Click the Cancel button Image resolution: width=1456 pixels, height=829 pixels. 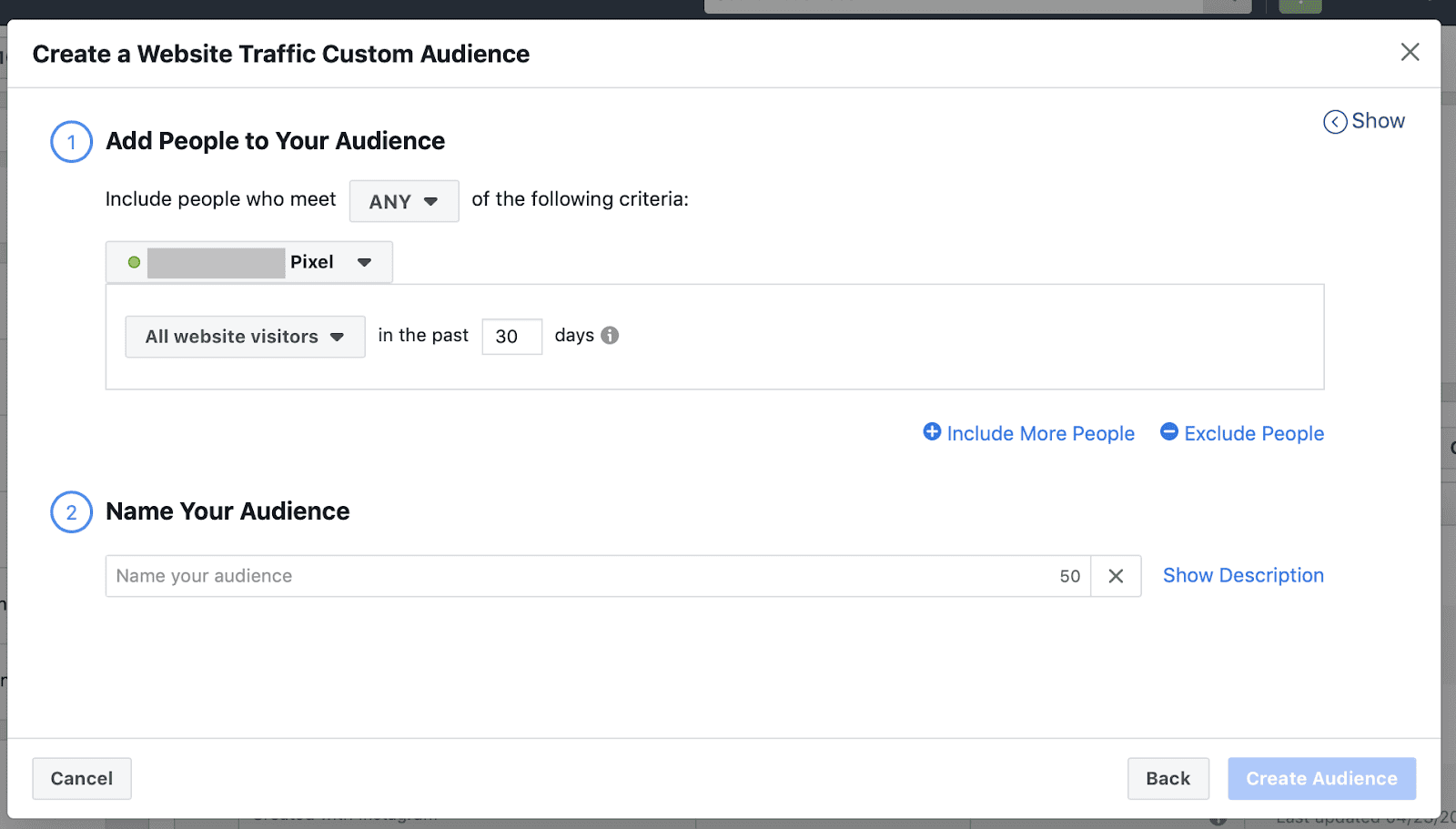pos(82,778)
